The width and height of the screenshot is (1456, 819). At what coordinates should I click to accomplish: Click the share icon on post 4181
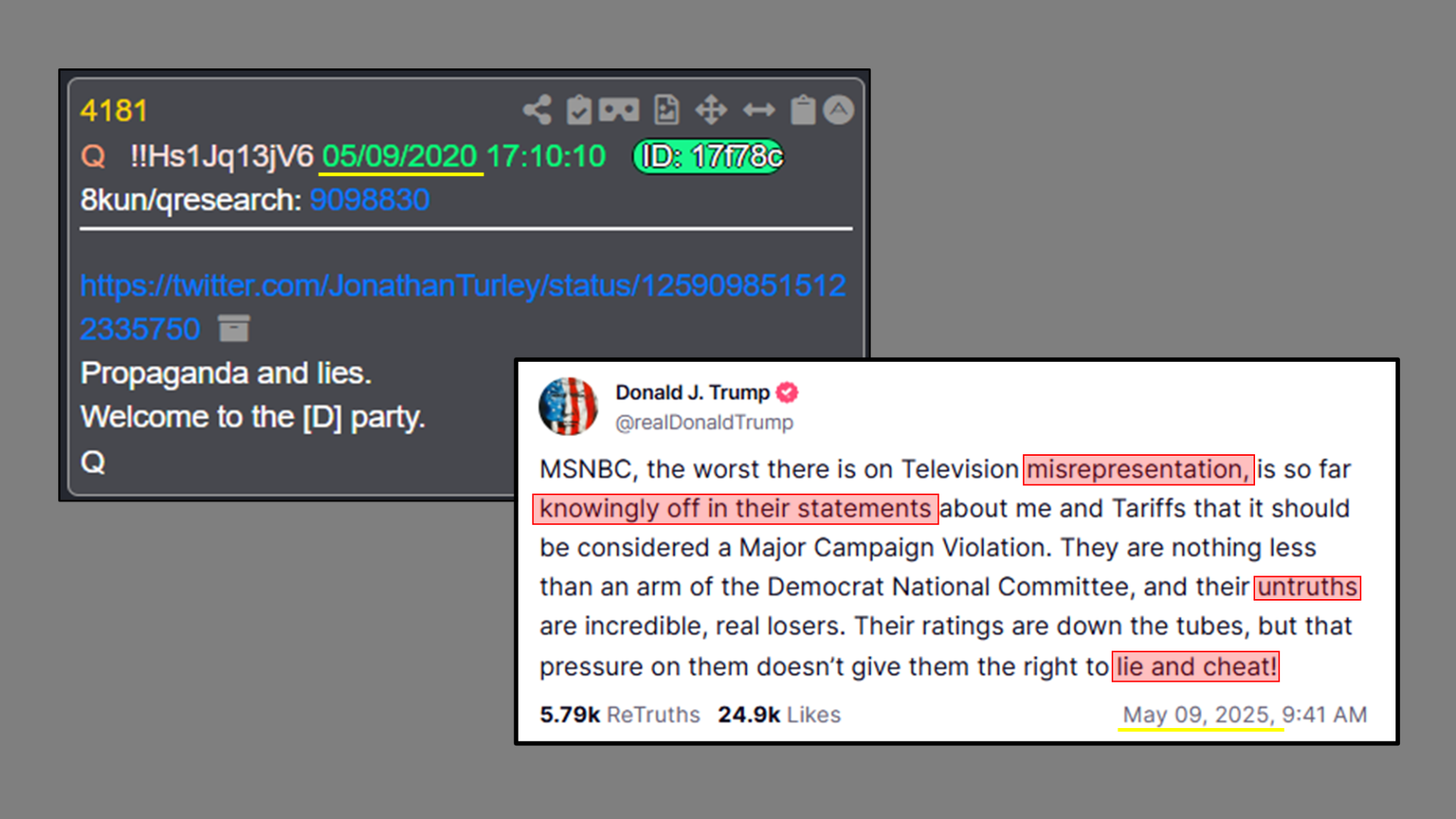[537, 111]
